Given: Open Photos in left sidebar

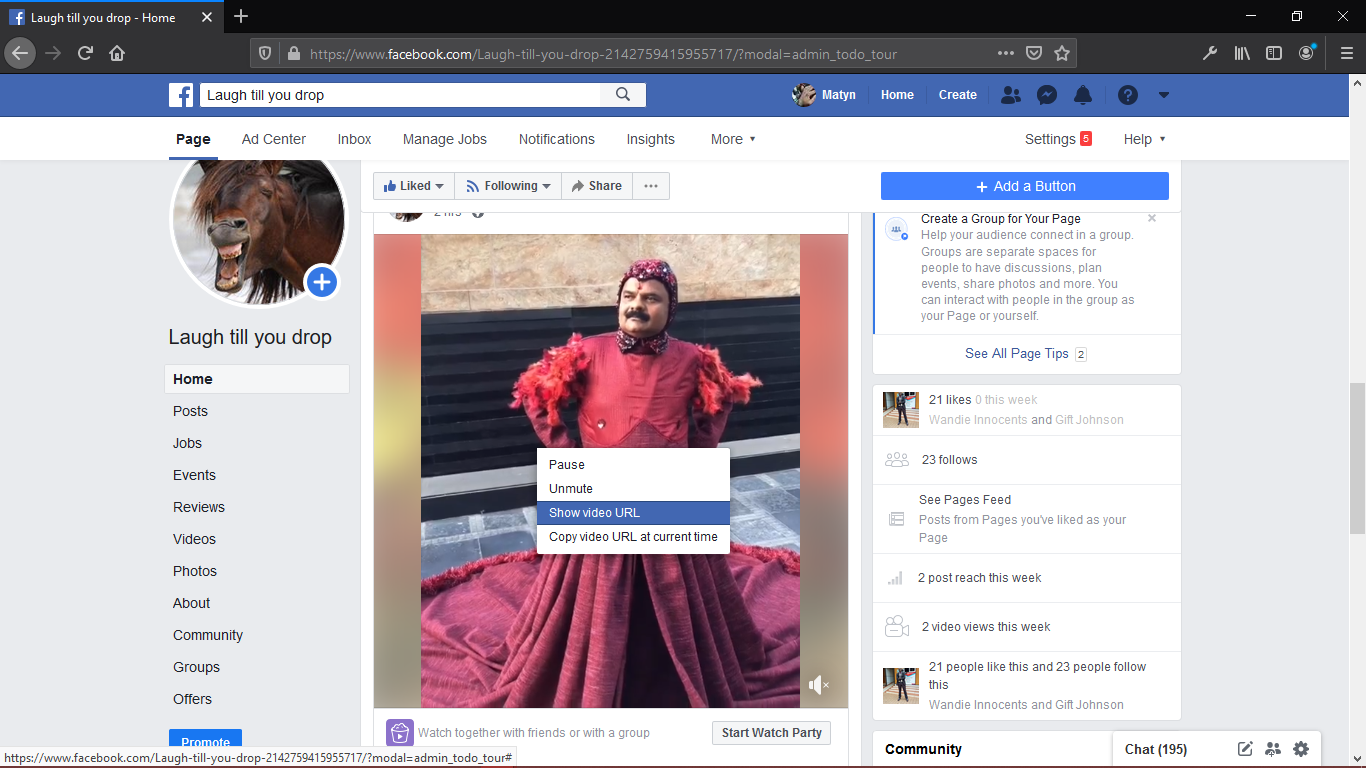Looking at the screenshot, I should click(x=195, y=571).
